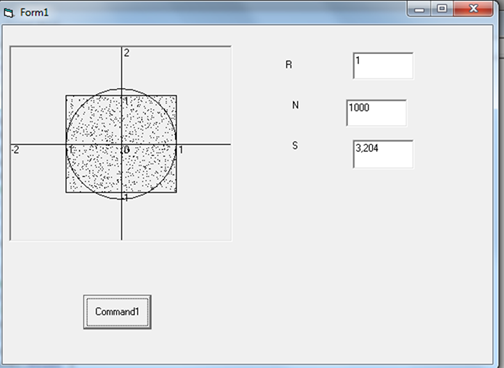Click the -2 label on the horizontal axis

tap(15, 150)
